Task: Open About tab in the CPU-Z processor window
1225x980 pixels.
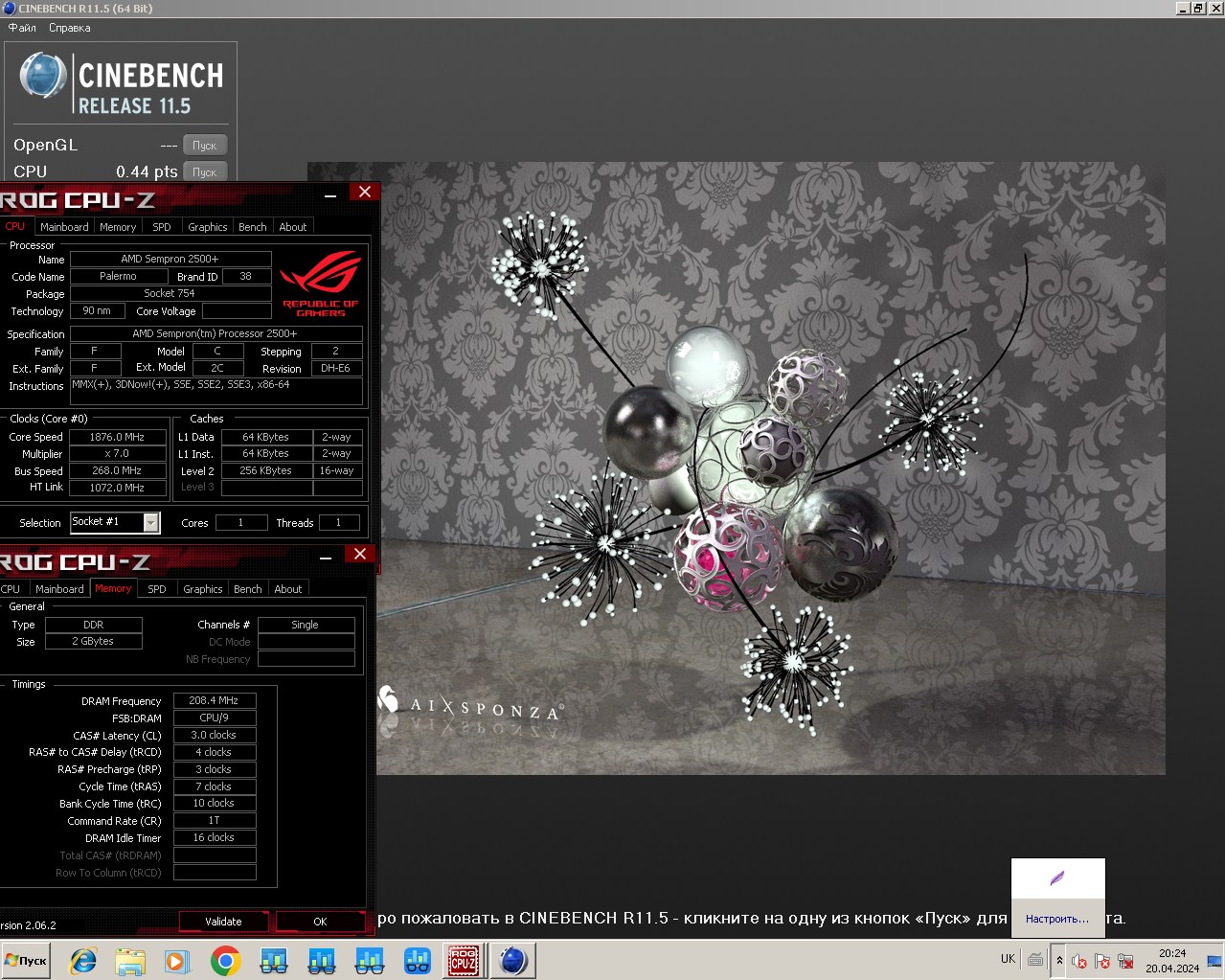Action: pos(293,227)
